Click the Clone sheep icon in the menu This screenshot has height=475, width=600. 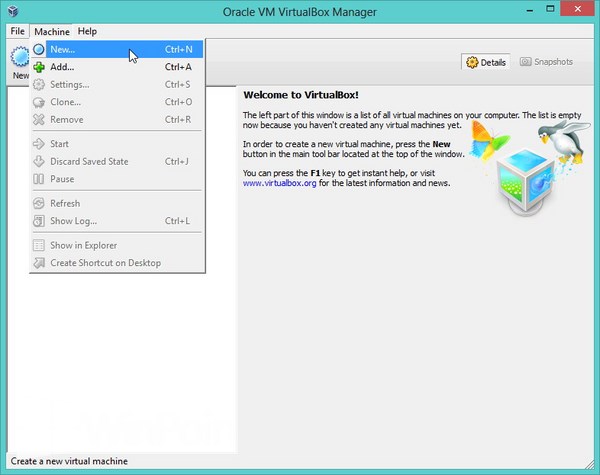(x=39, y=102)
